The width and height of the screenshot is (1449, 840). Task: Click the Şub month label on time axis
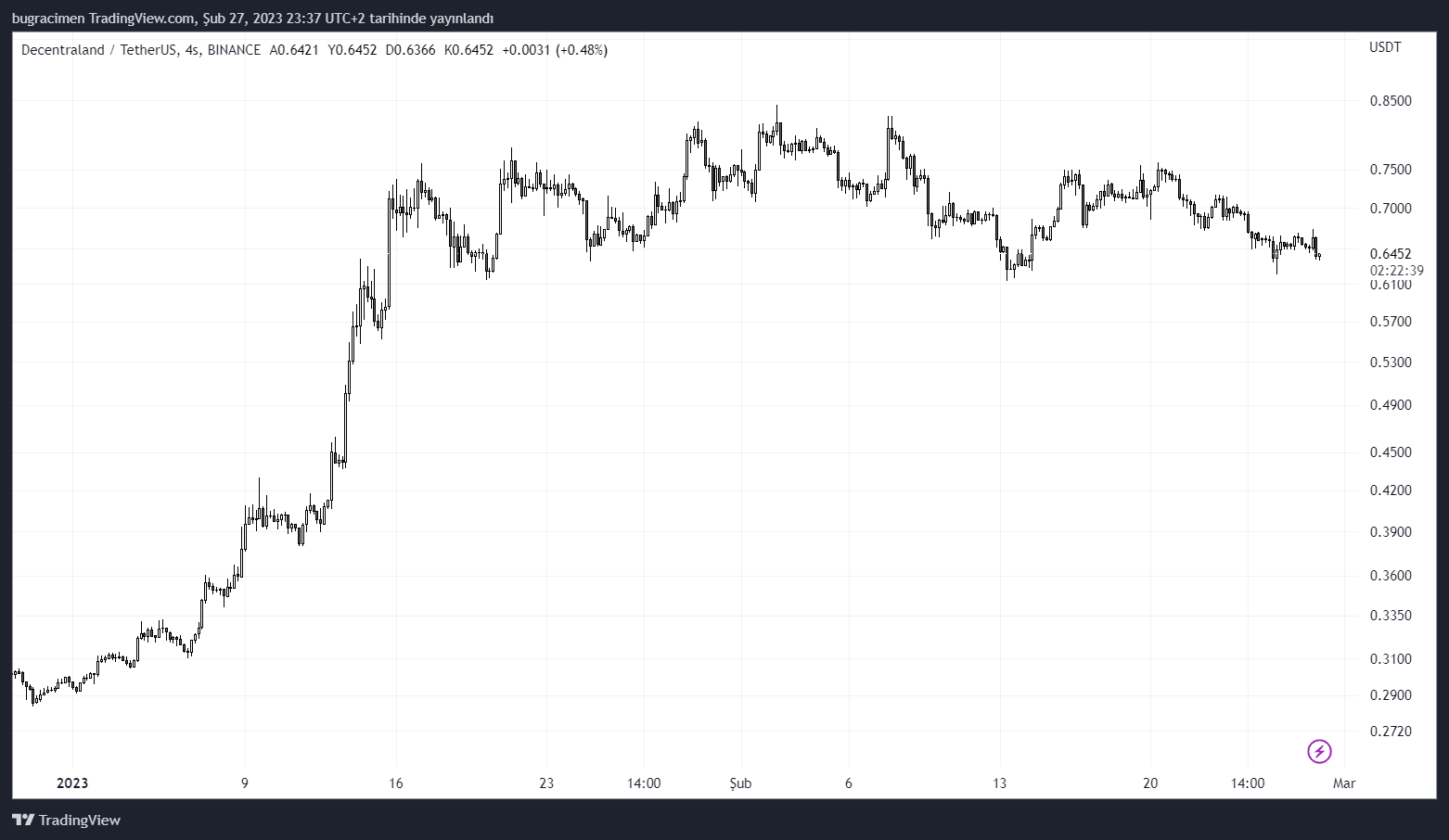coord(740,783)
